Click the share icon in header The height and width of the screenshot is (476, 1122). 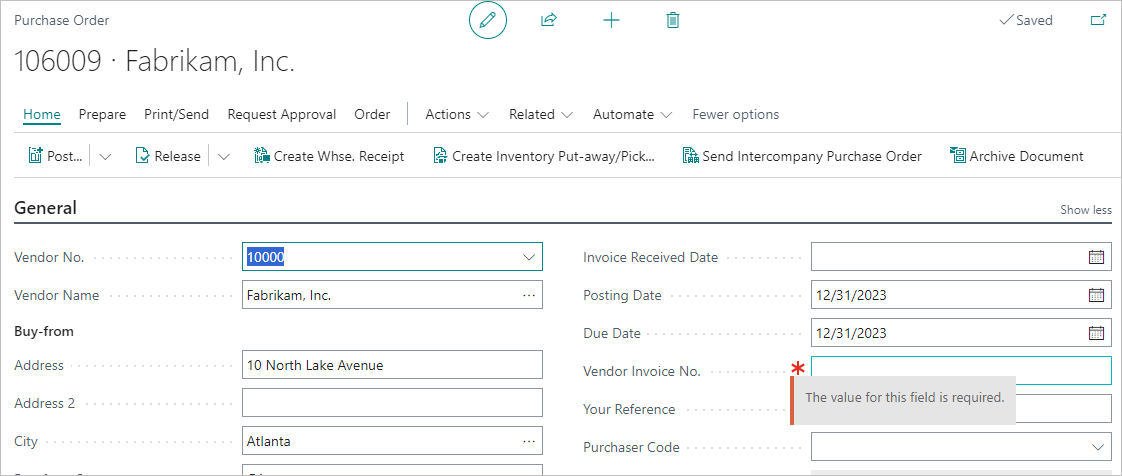[x=549, y=20]
